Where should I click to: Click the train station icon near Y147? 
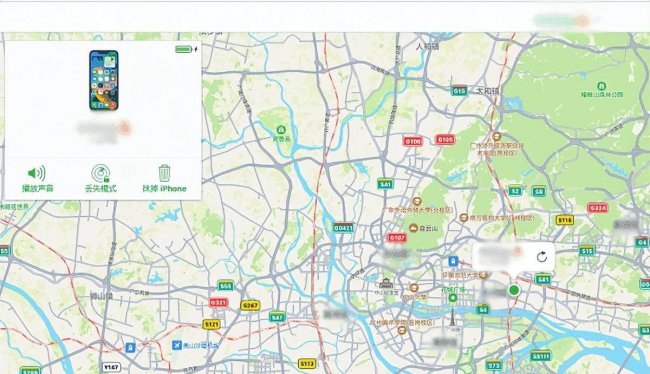coord(131,347)
